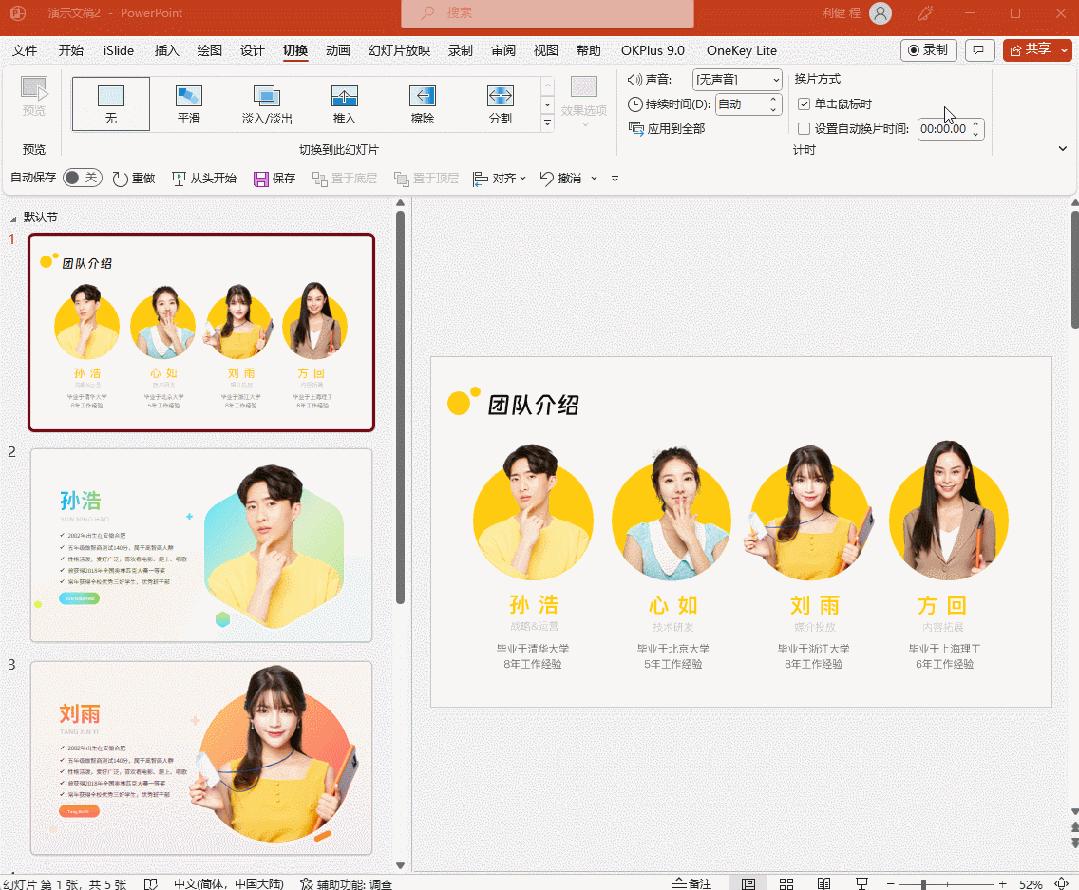Enable 设置自动换片时间 checkbox

pyautogui.click(x=804, y=128)
